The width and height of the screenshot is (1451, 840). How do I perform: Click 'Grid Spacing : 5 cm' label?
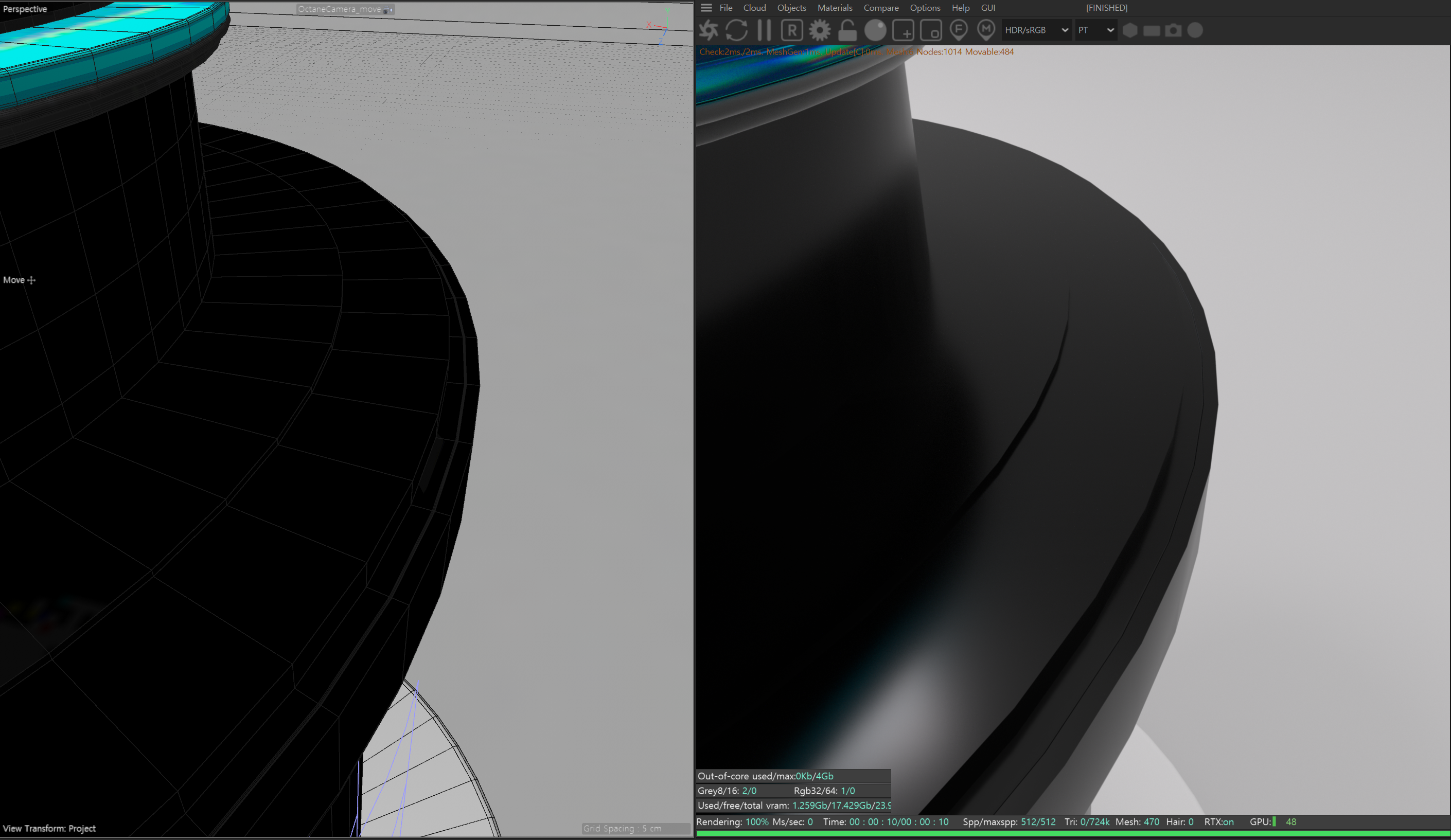[x=623, y=829]
